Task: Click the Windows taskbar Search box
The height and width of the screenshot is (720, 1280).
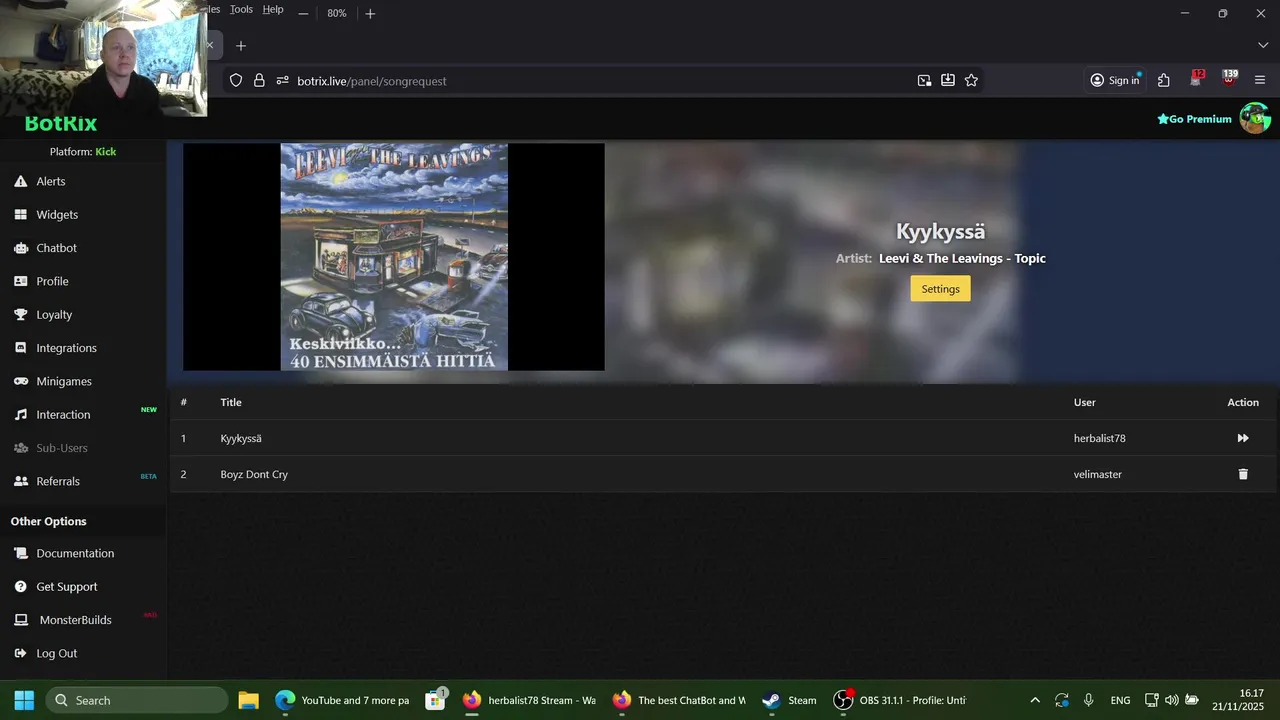Action: [x=136, y=700]
